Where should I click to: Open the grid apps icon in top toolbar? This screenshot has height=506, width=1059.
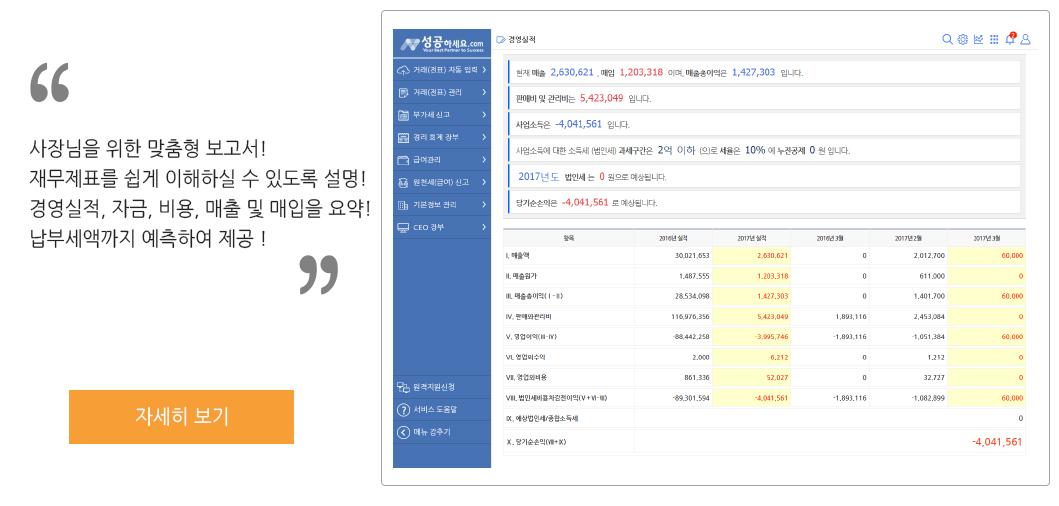993,39
